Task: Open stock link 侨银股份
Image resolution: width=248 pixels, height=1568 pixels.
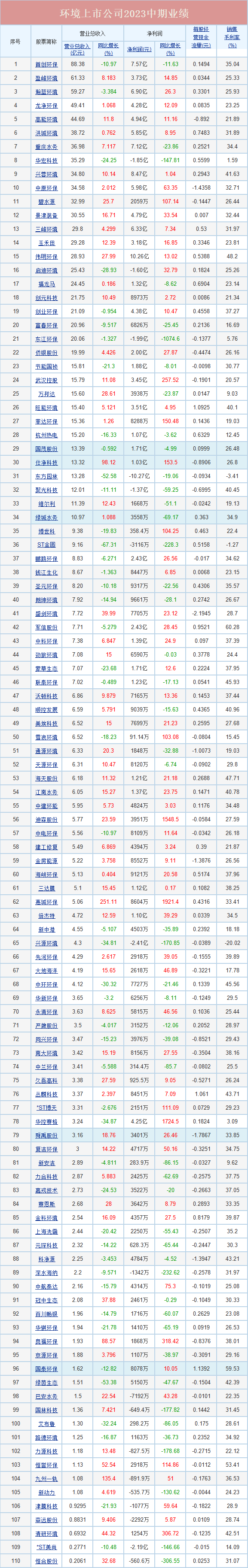Action: pos(46,354)
